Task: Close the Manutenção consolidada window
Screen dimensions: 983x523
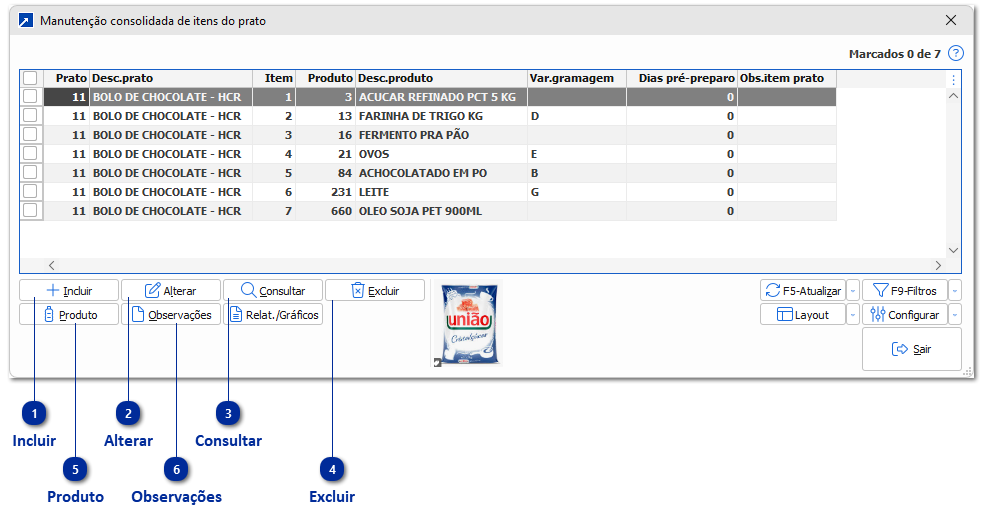Action: coord(951,20)
